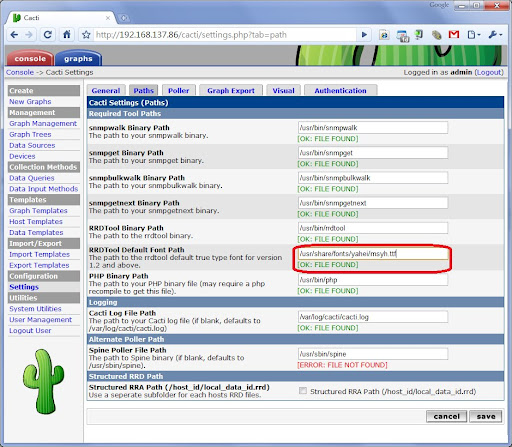
Task: Edit the Spine Poller File Path field
Action: 373,354
